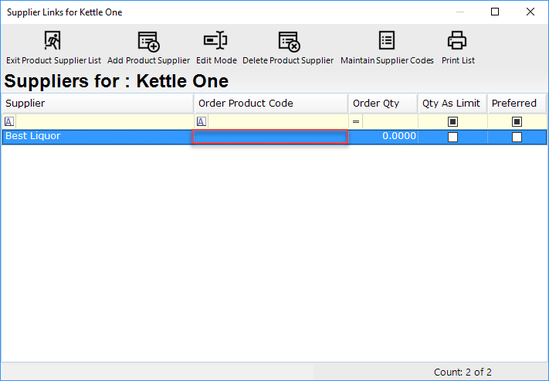549x381 pixels.
Task: Sort by the Supplier column header
Action: click(97, 104)
